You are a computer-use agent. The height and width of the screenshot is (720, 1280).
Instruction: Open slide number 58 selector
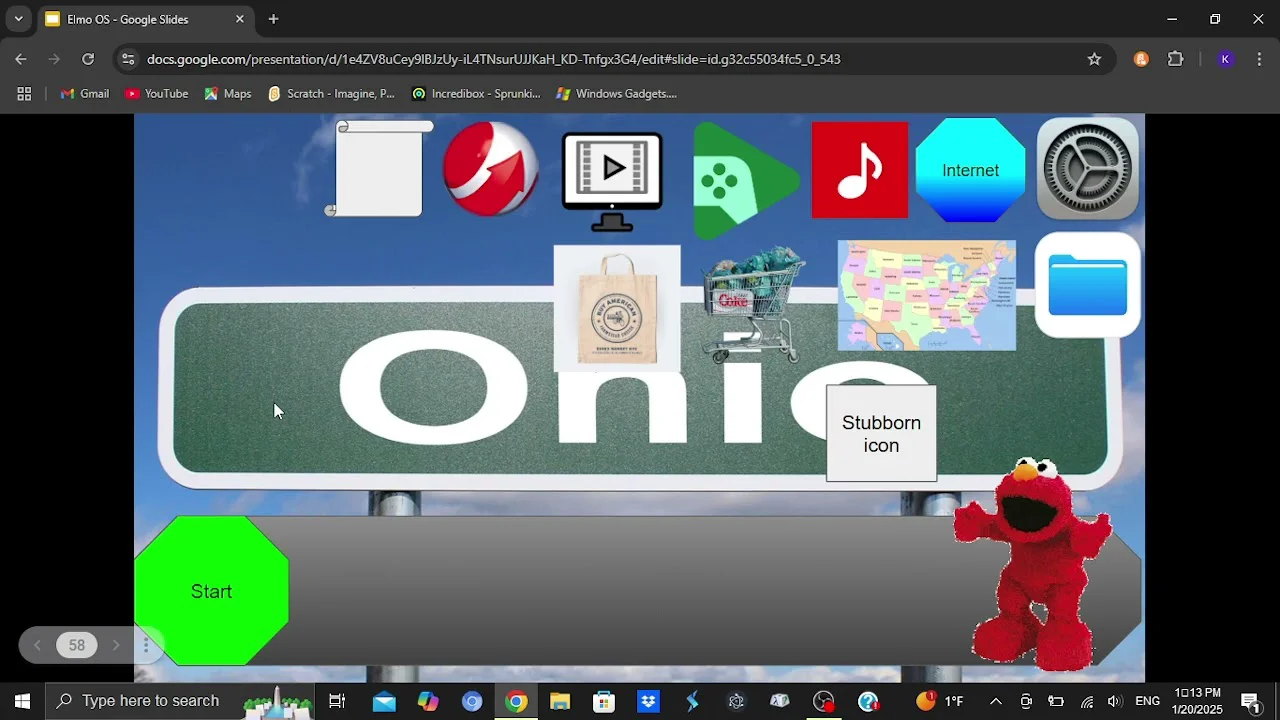click(x=77, y=645)
